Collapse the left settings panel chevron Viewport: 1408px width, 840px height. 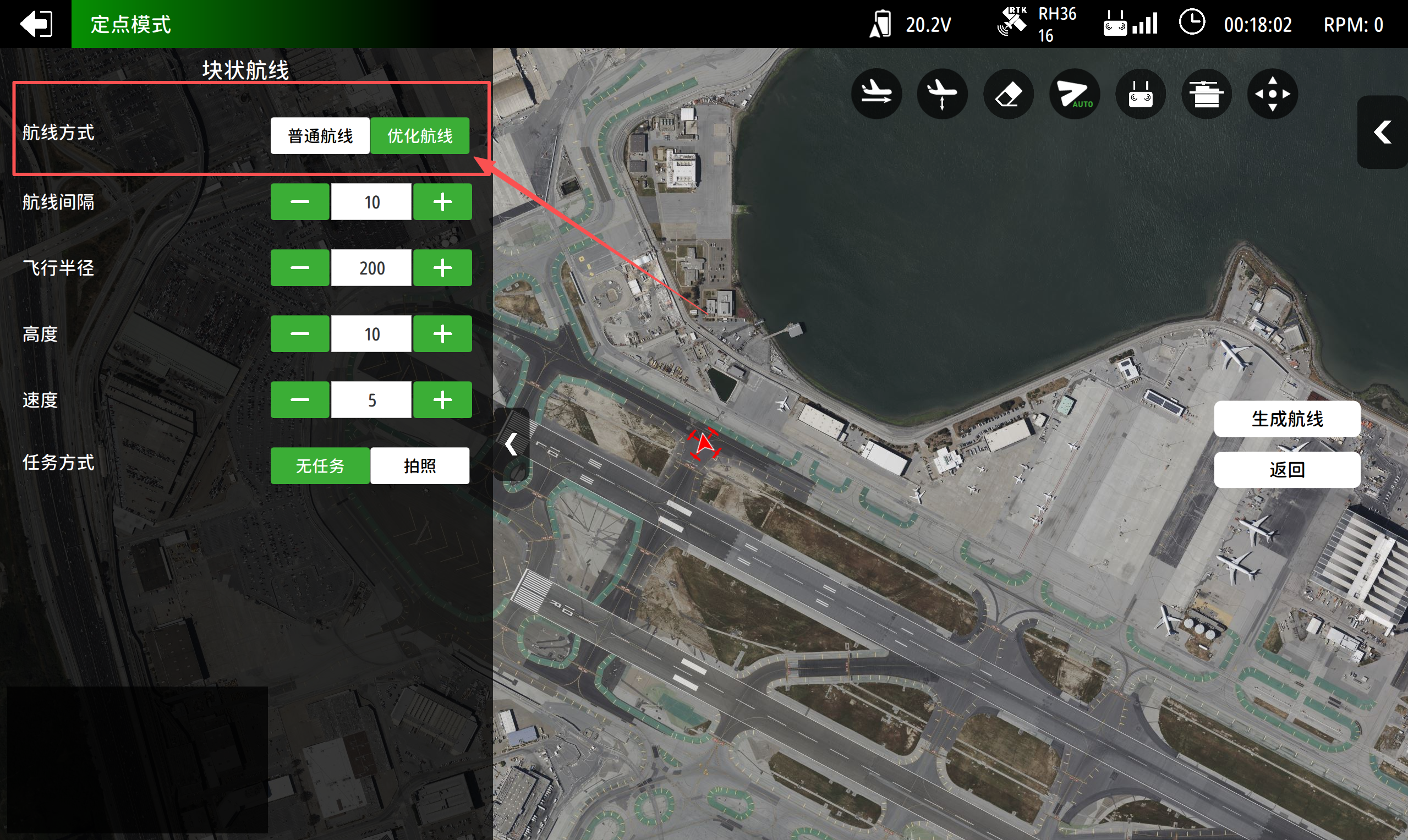pyautogui.click(x=511, y=444)
